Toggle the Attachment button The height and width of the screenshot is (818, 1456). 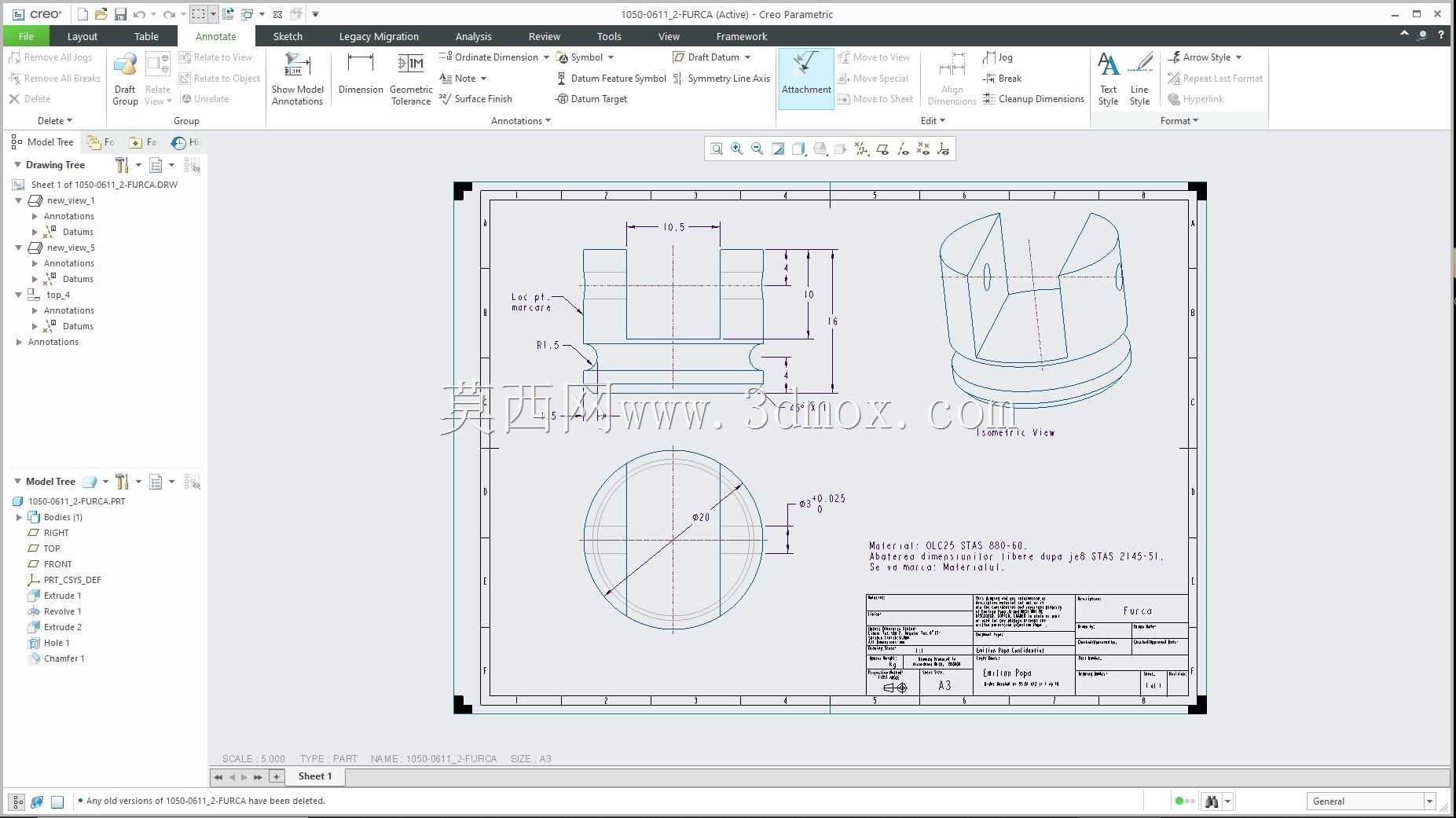[x=806, y=79]
